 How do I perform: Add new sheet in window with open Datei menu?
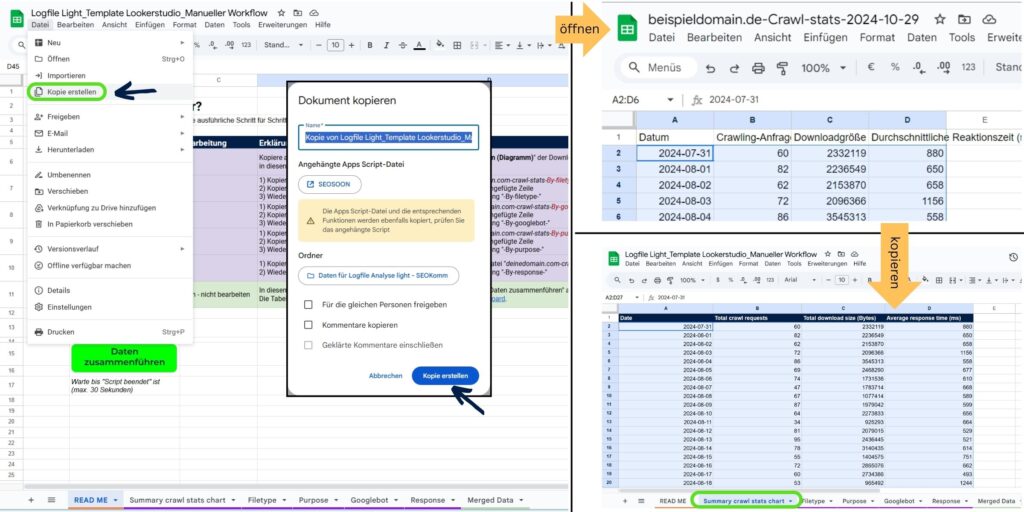point(31,500)
